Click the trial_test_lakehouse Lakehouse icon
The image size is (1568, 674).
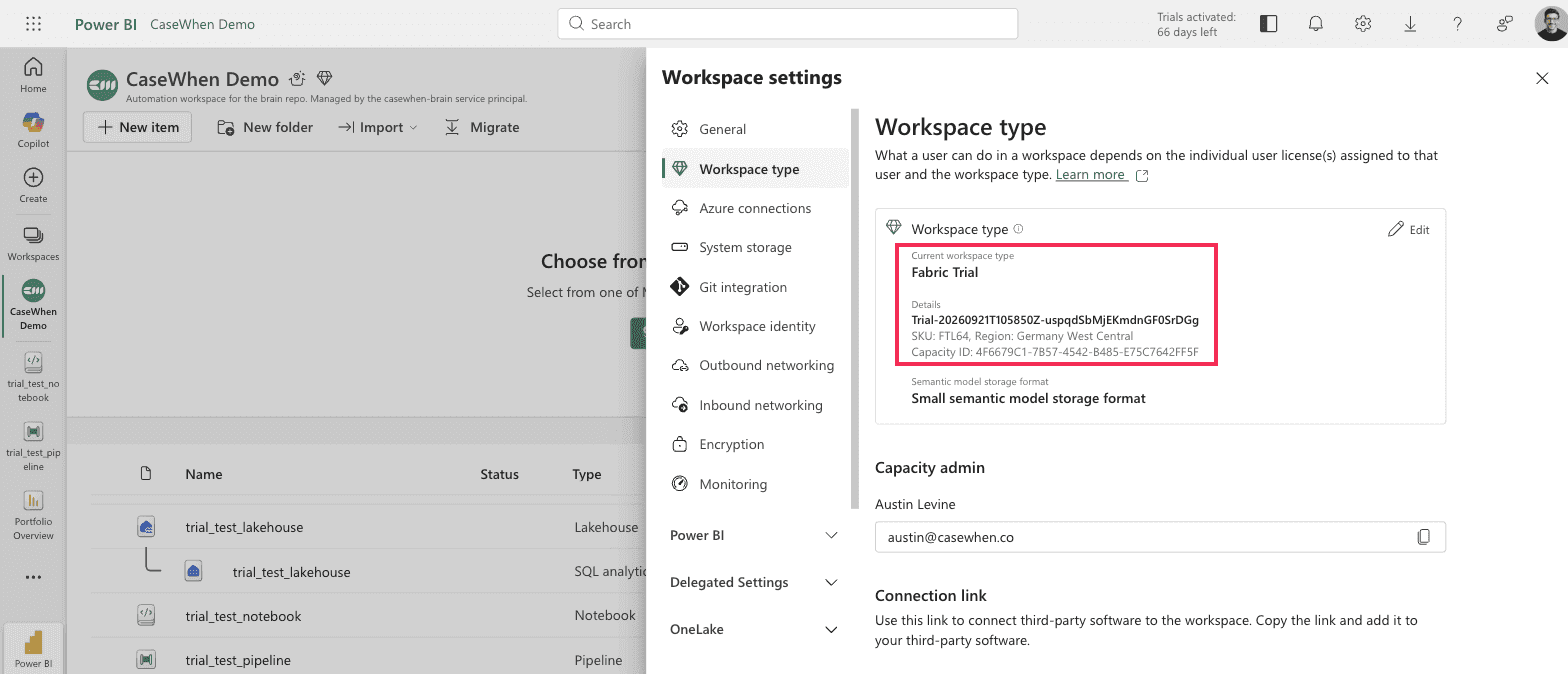146,527
